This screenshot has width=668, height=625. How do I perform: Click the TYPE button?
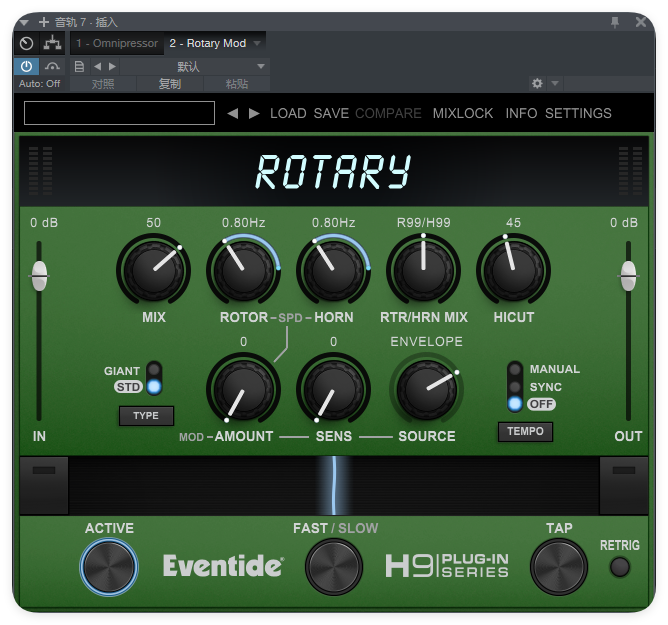point(146,416)
